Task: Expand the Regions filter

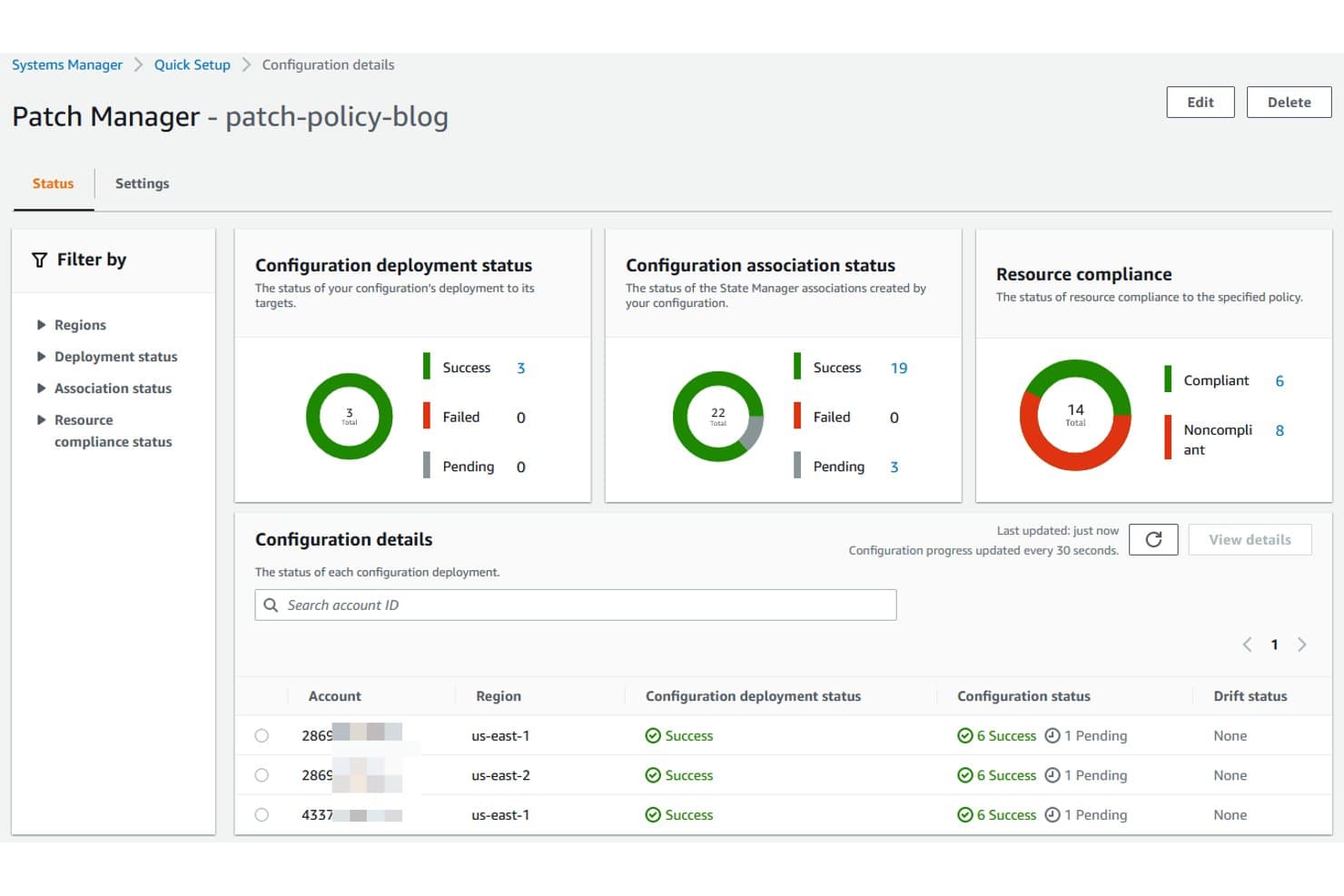Action: [41, 325]
